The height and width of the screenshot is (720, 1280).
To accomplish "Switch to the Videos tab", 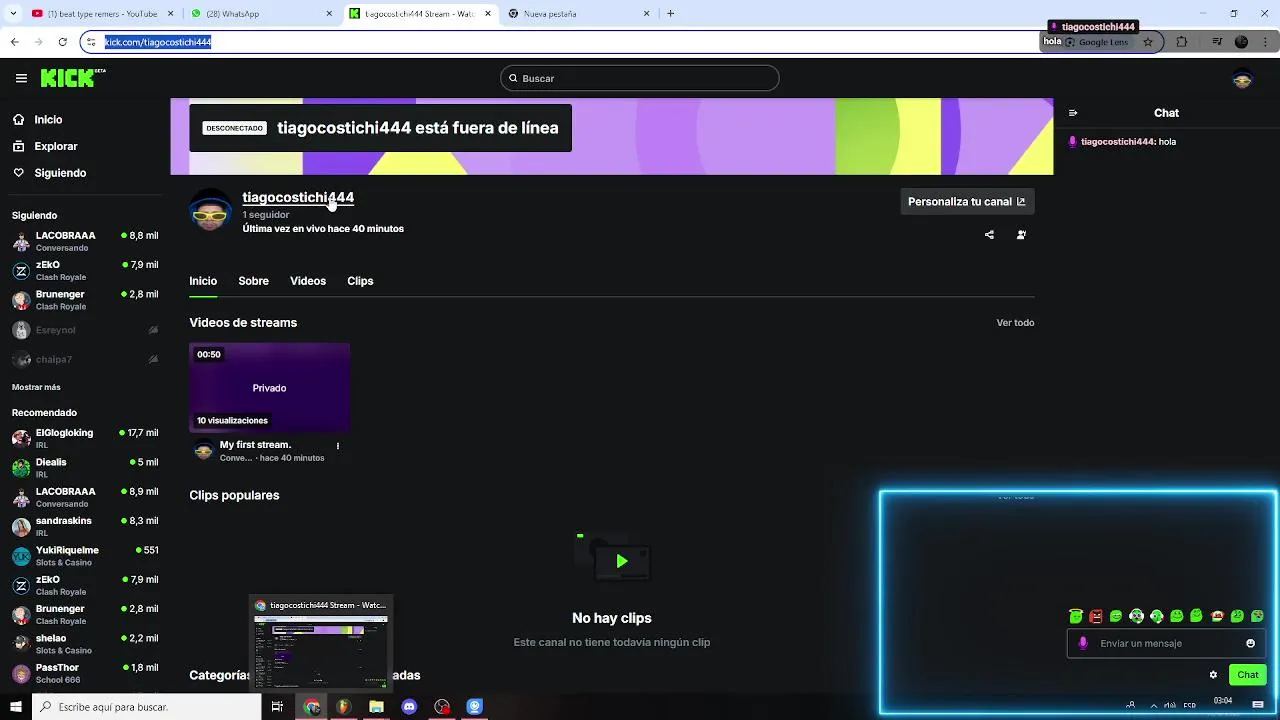I will [x=308, y=281].
